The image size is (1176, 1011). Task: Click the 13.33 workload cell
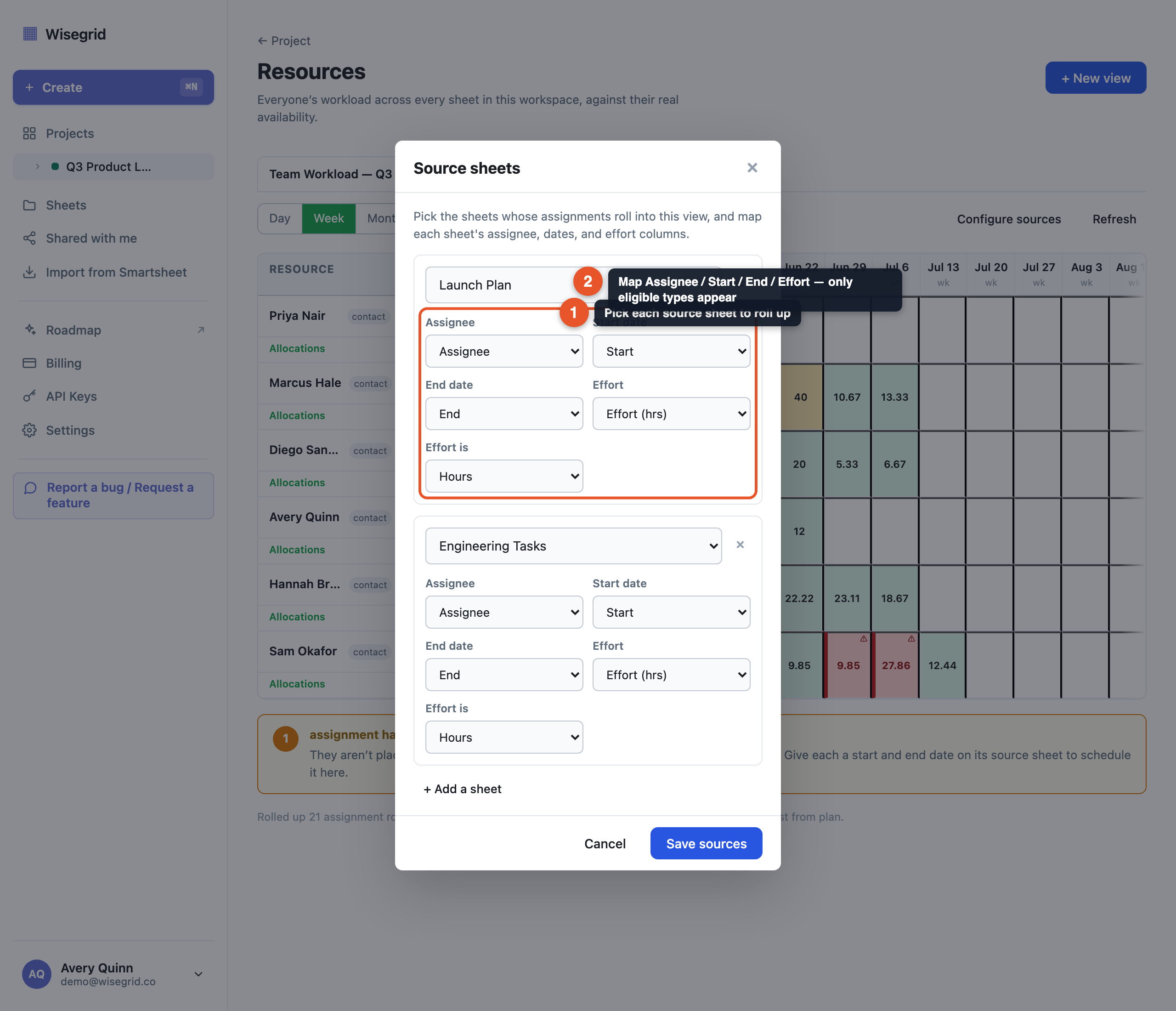[x=894, y=398]
